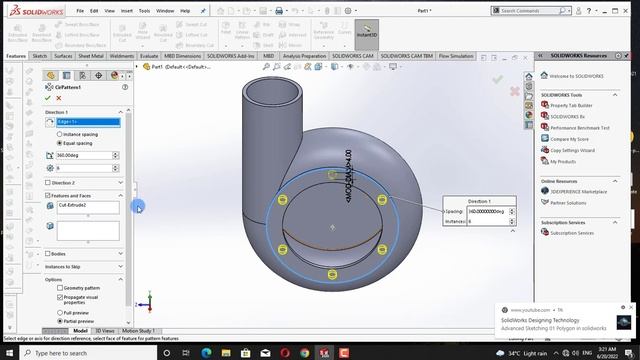
Task: Accept CirPattern1 with the green checkmark
Action: (x=48, y=98)
